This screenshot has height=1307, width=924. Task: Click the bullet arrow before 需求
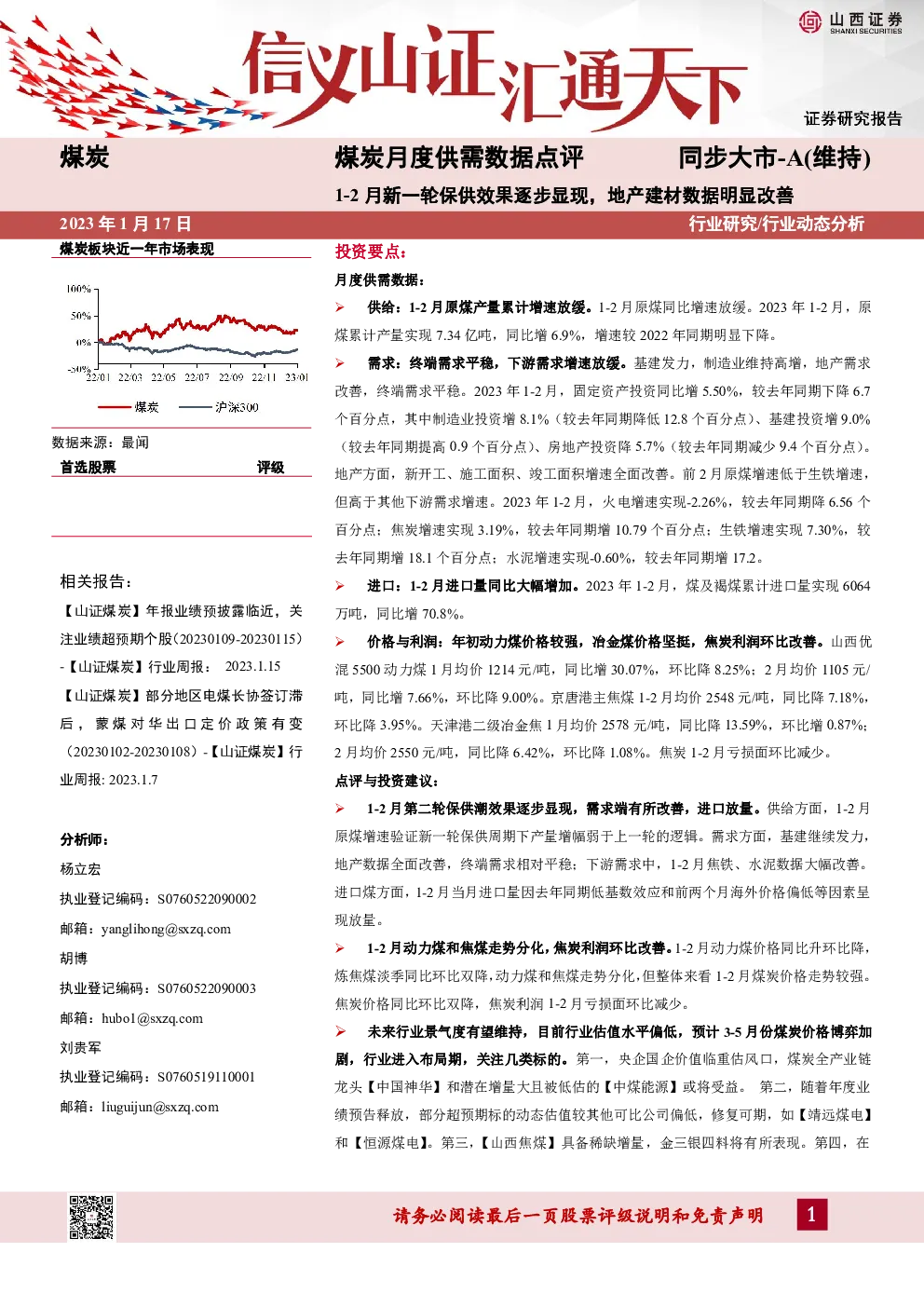click(341, 363)
